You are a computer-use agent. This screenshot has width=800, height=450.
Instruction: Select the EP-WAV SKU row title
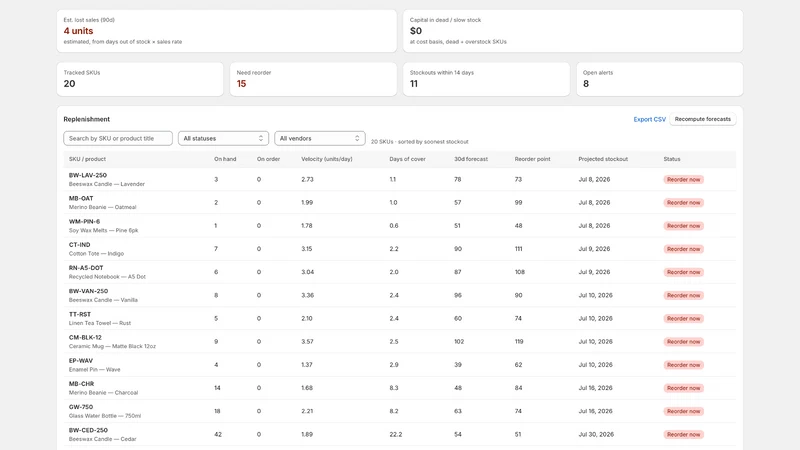point(81,361)
